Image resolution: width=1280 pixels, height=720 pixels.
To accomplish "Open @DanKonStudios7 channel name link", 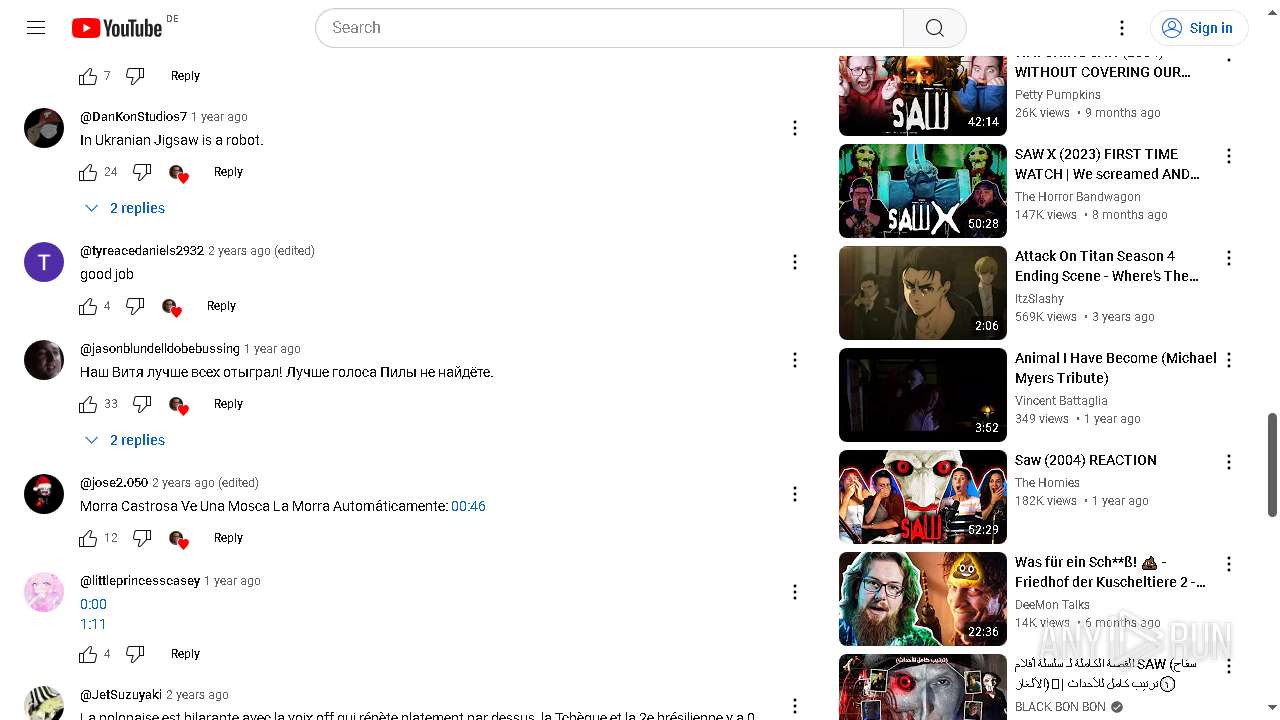I will coord(133,117).
